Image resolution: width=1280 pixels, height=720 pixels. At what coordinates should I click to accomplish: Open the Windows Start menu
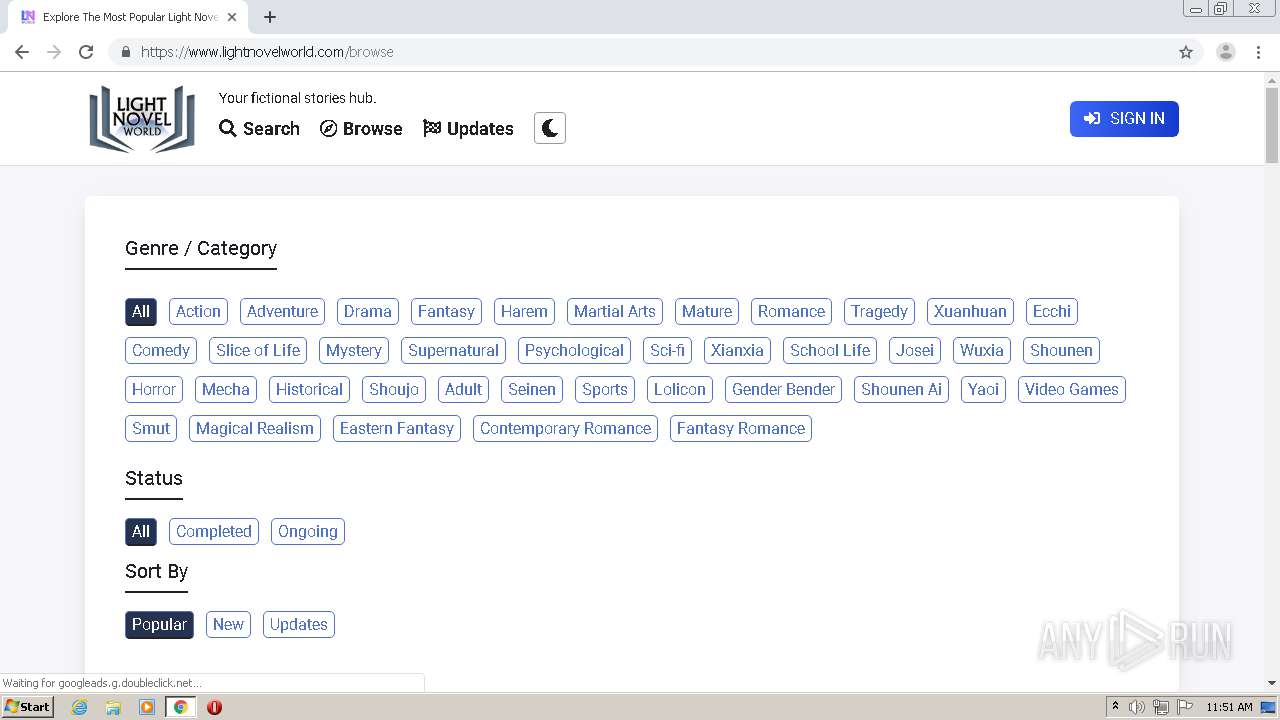coord(28,706)
